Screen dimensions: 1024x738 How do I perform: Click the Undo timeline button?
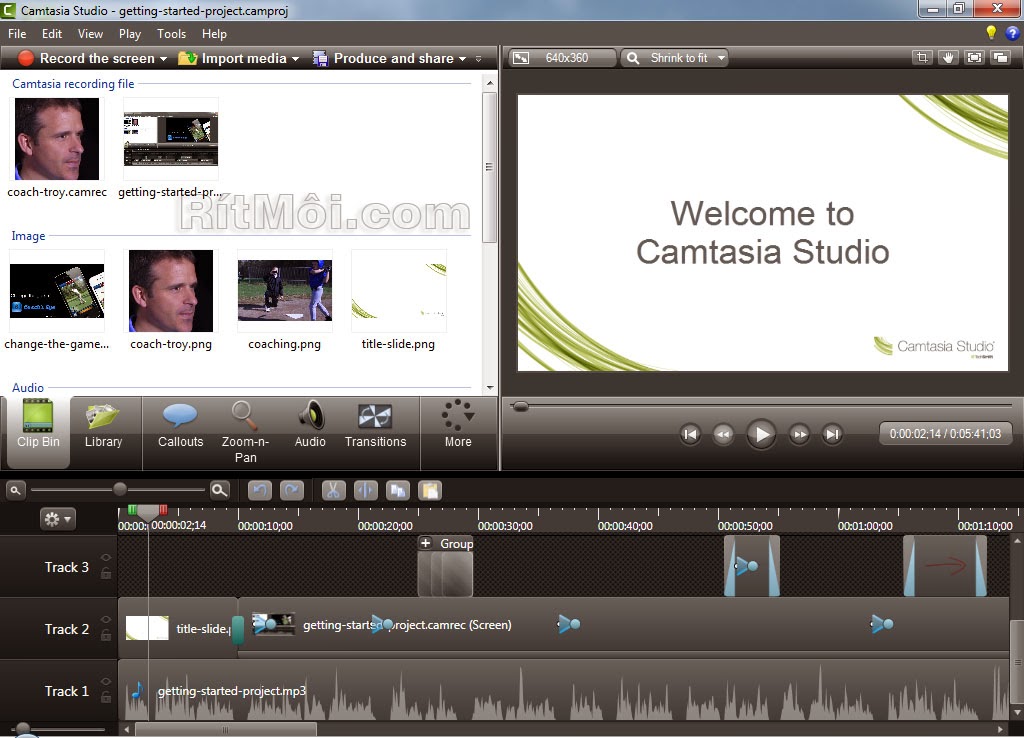pyautogui.click(x=260, y=490)
